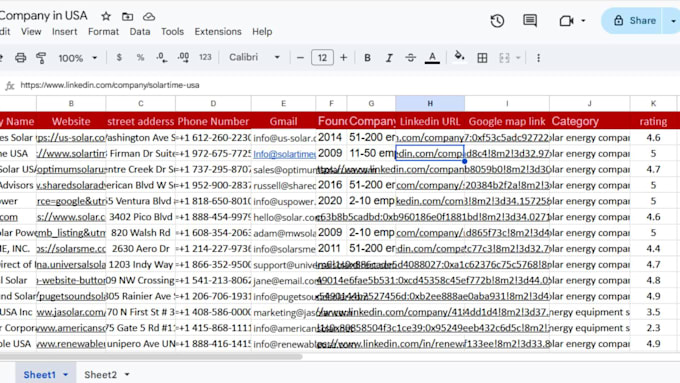Decrease font size minus button

click(300, 58)
